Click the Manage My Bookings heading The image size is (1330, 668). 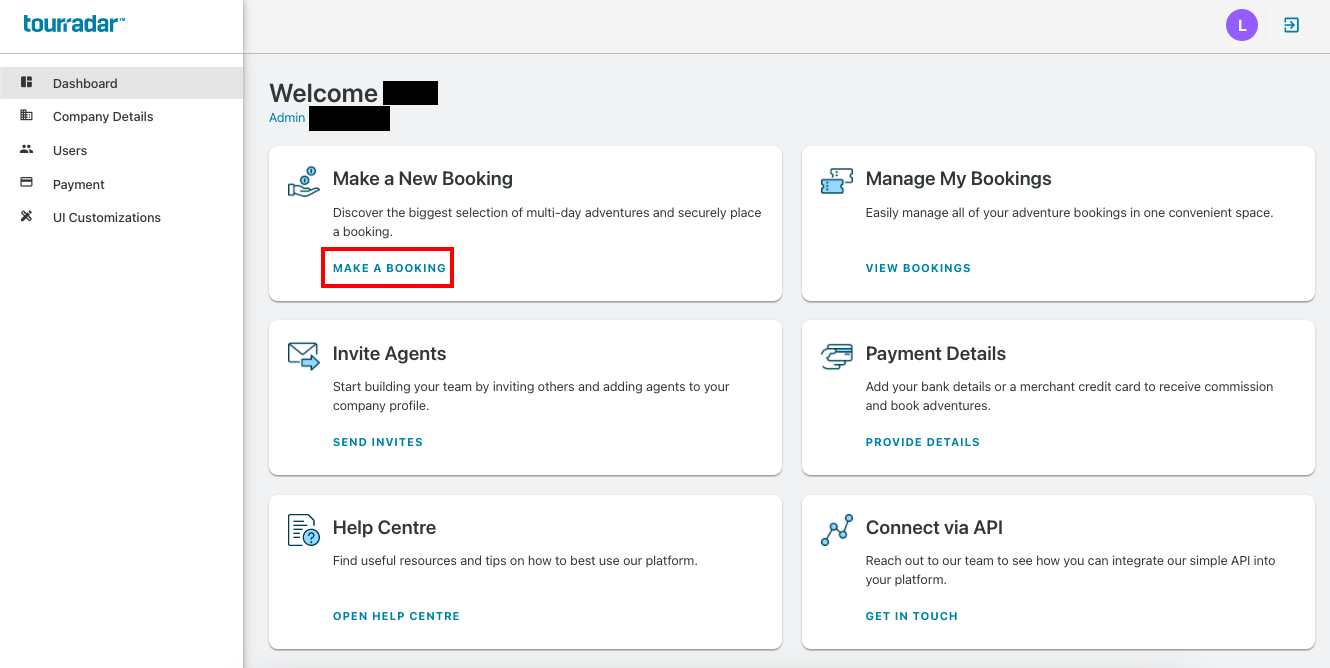coord(959,179)
